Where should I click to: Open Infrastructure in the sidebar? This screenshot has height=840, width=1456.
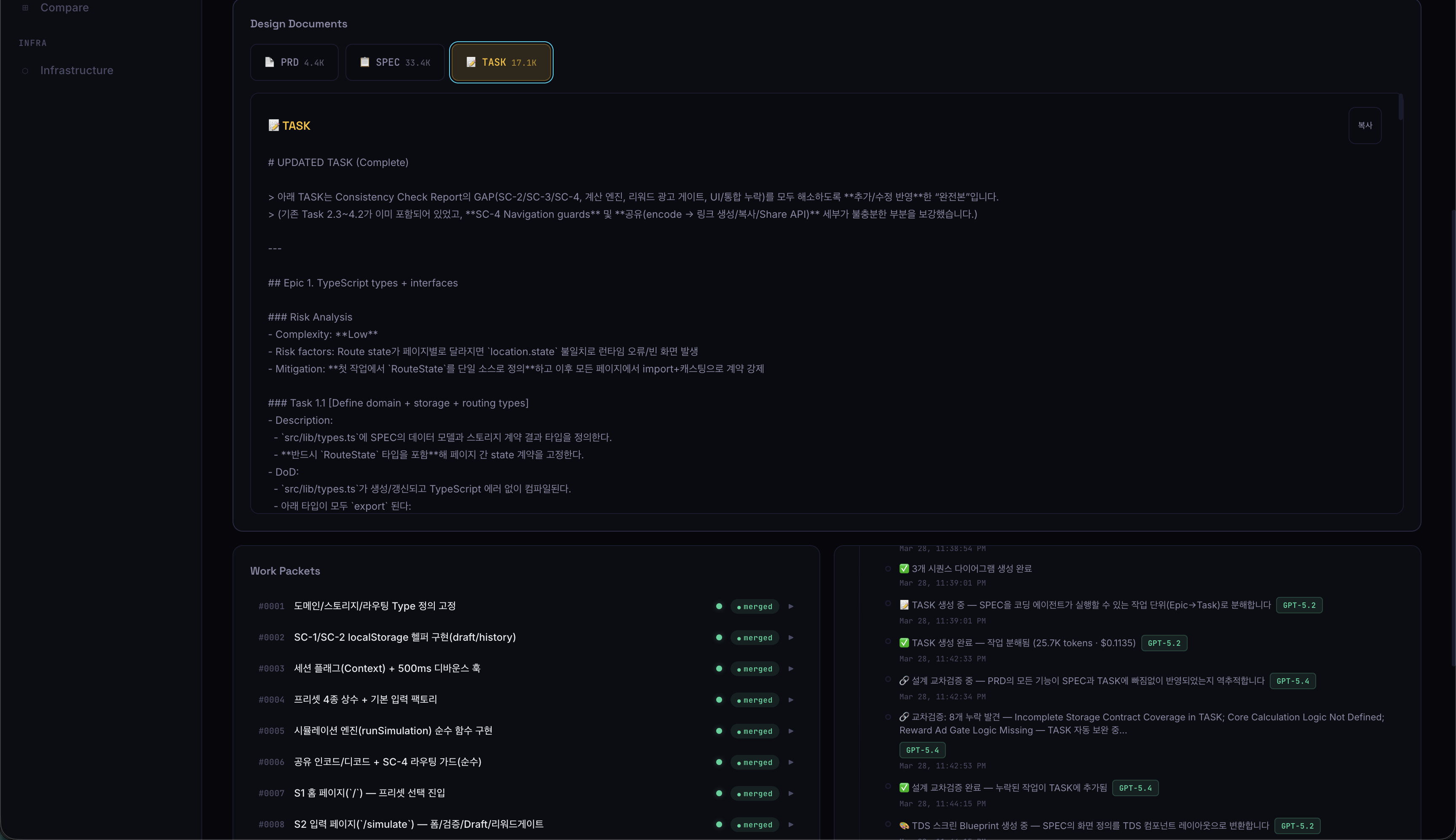pos(77,70)
